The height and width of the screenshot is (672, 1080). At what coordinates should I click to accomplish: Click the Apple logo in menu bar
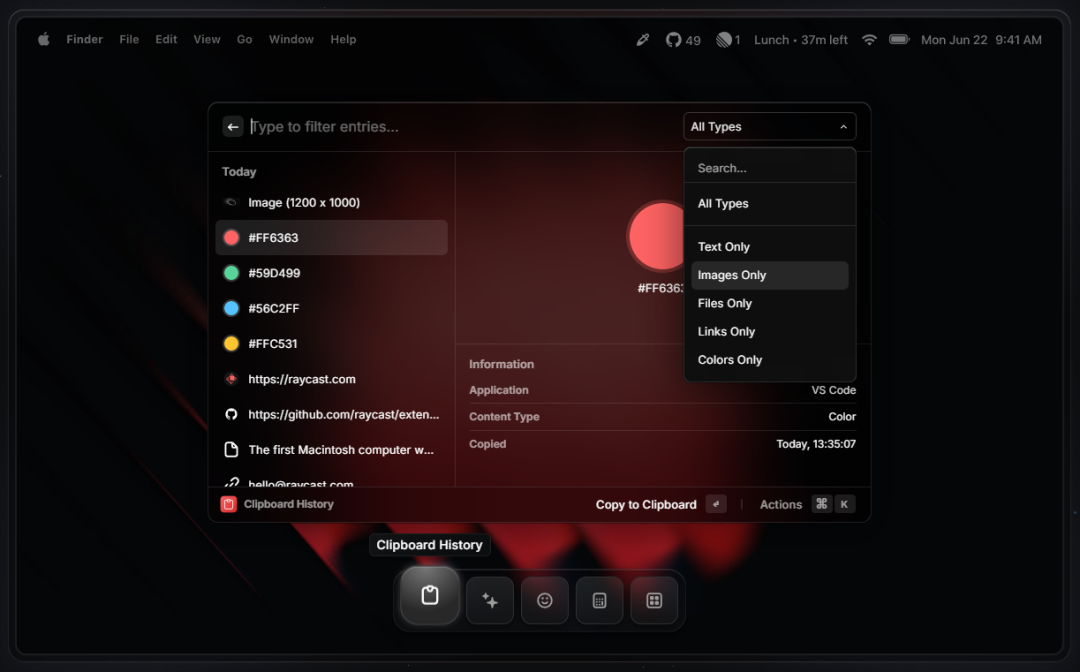coord(43,39)
